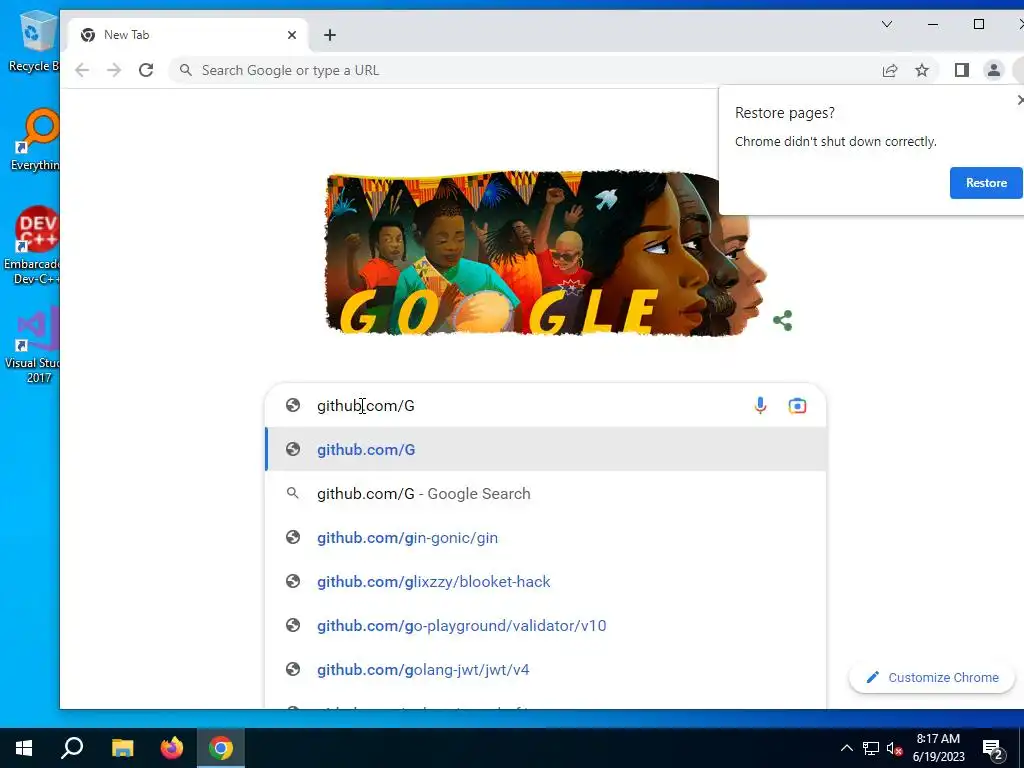The width and height of the screenshot is (1024, 768).
Task: Reload the page with the refresh icon
Action: pos(146,70)
